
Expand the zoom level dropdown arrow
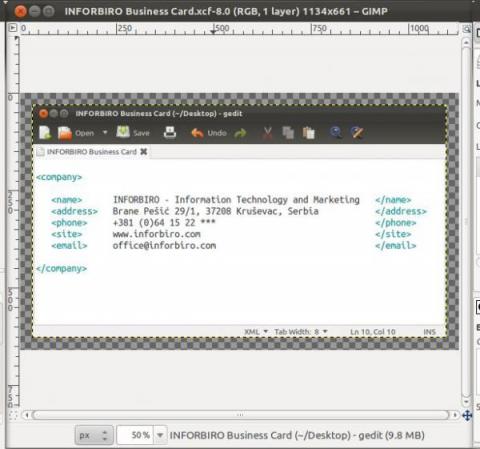tap(160, 435)
